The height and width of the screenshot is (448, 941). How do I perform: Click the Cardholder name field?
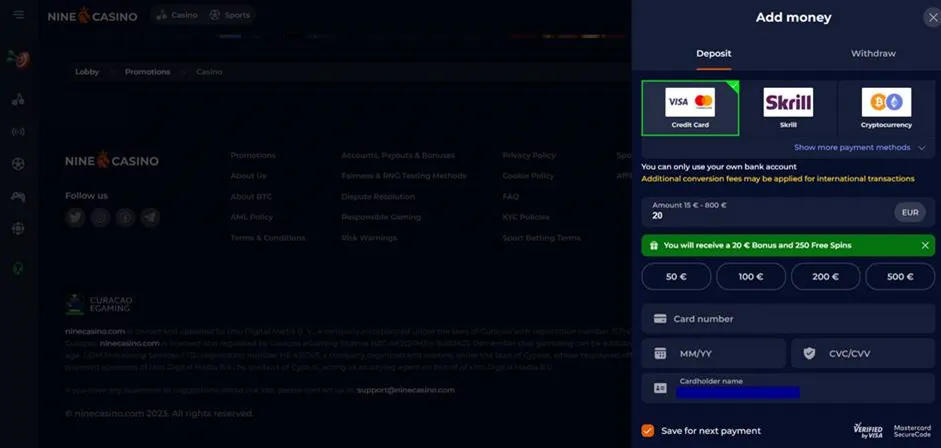(788, 388)
